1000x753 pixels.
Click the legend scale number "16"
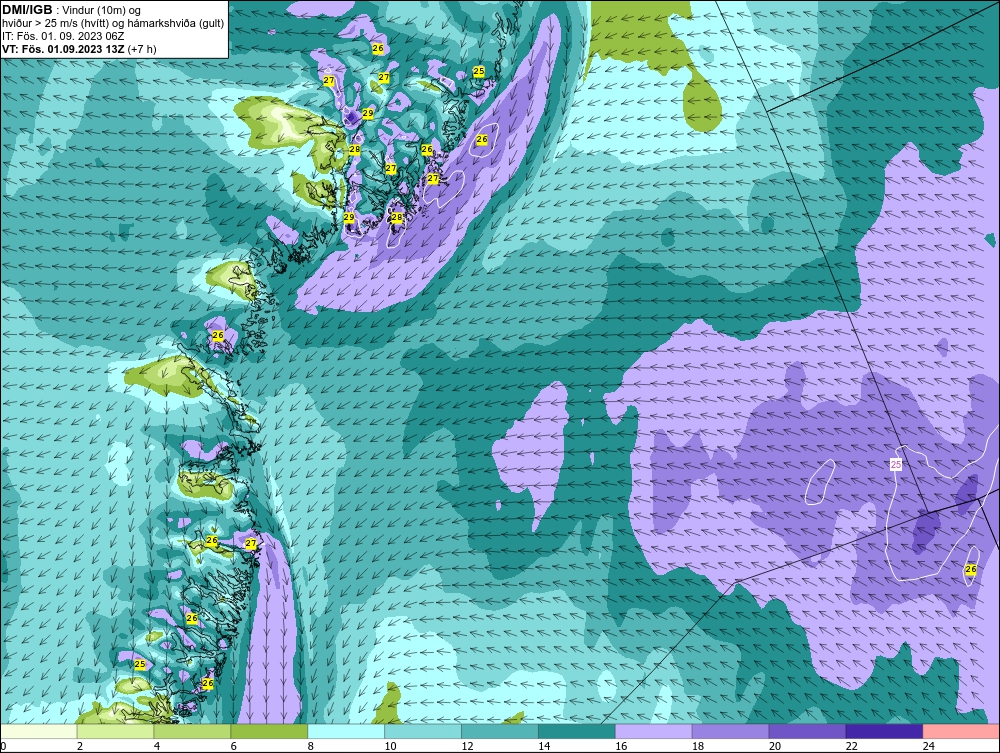click(621, 746)
